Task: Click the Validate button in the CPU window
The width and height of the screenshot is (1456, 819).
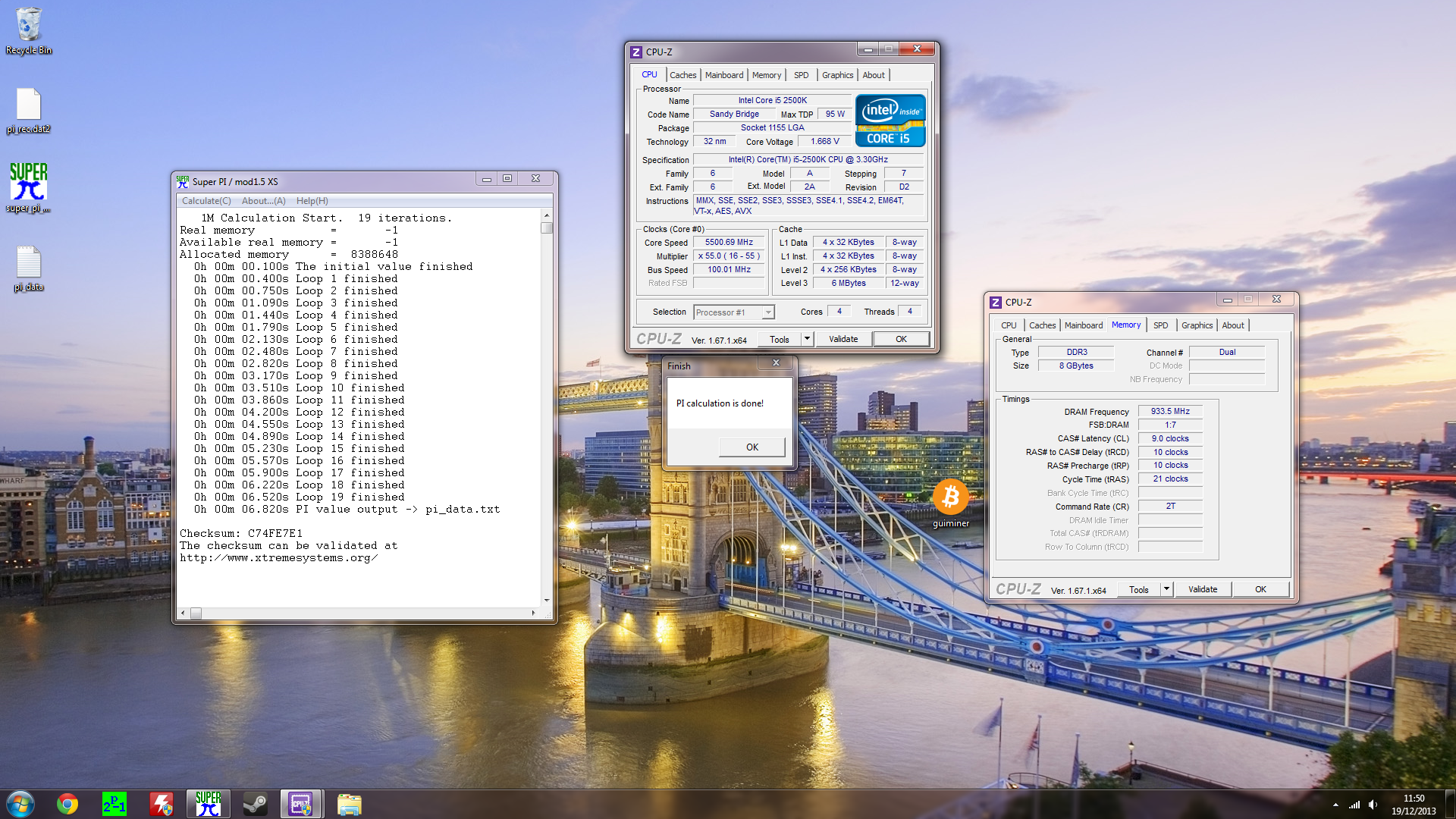Action: click(843, 339)
